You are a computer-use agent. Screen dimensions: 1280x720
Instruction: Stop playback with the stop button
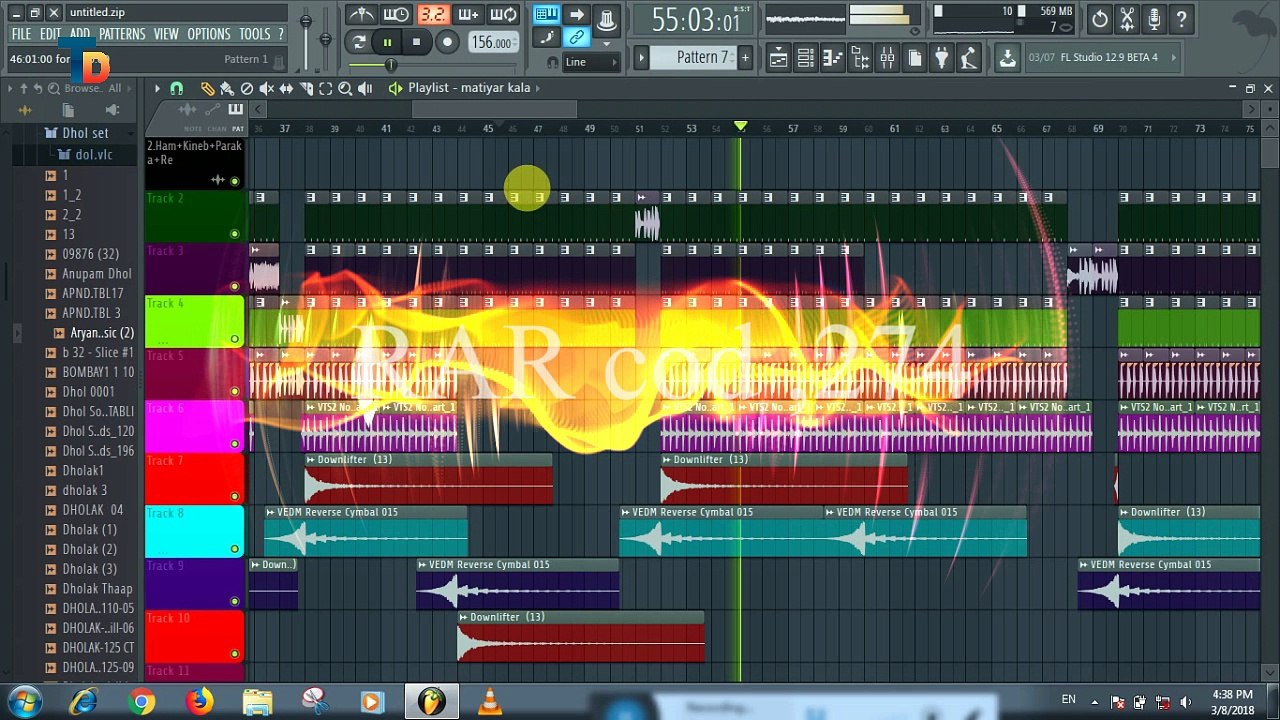point(416,42)
